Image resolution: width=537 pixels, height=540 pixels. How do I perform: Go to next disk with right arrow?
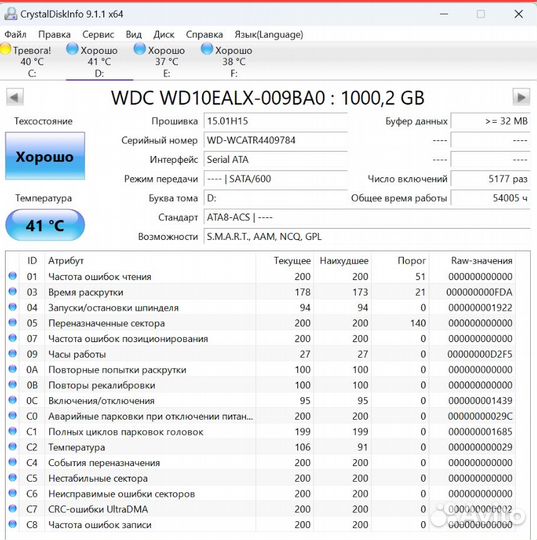coord(521,97)
